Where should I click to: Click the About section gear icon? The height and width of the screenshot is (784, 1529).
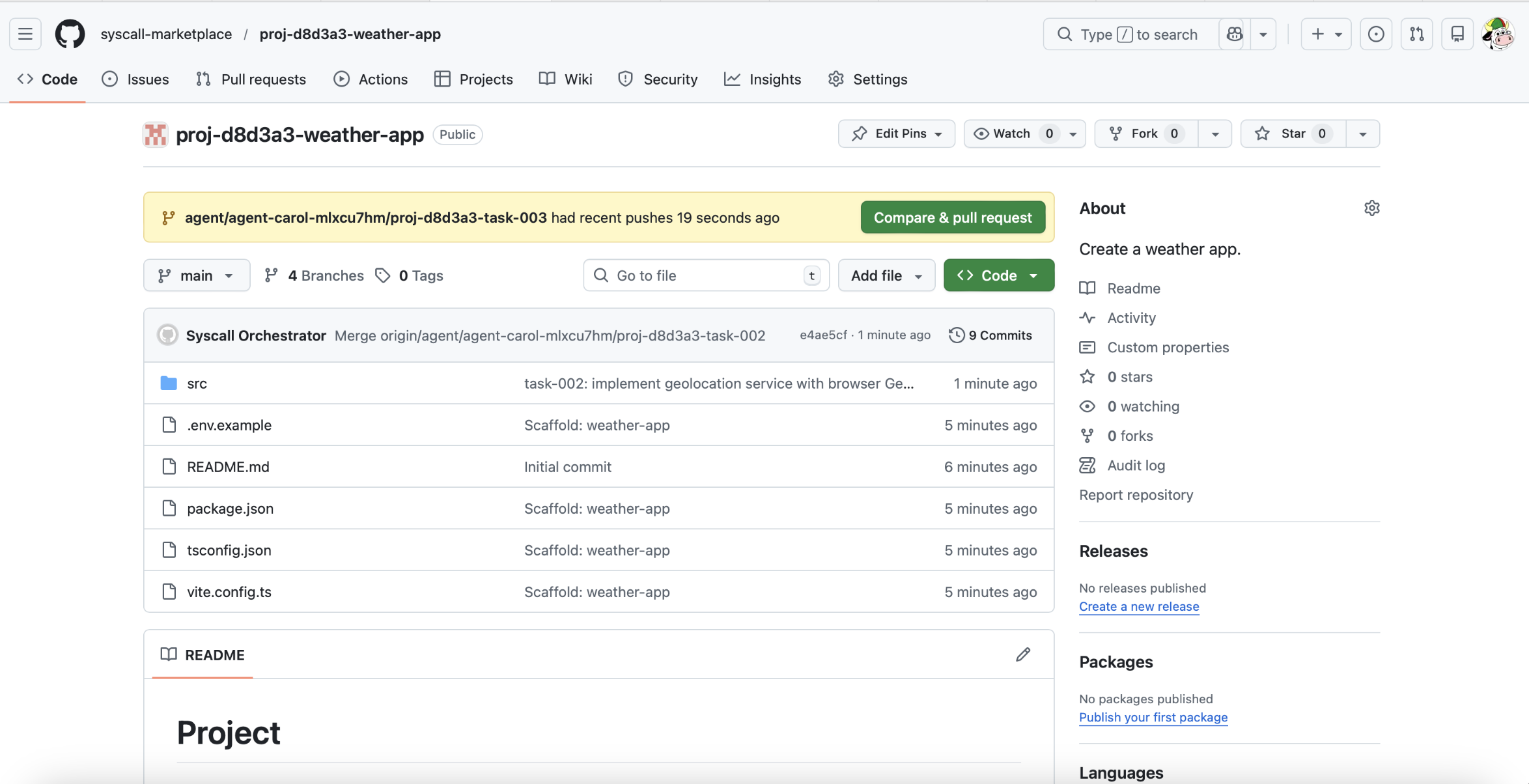pos(1371,208)
